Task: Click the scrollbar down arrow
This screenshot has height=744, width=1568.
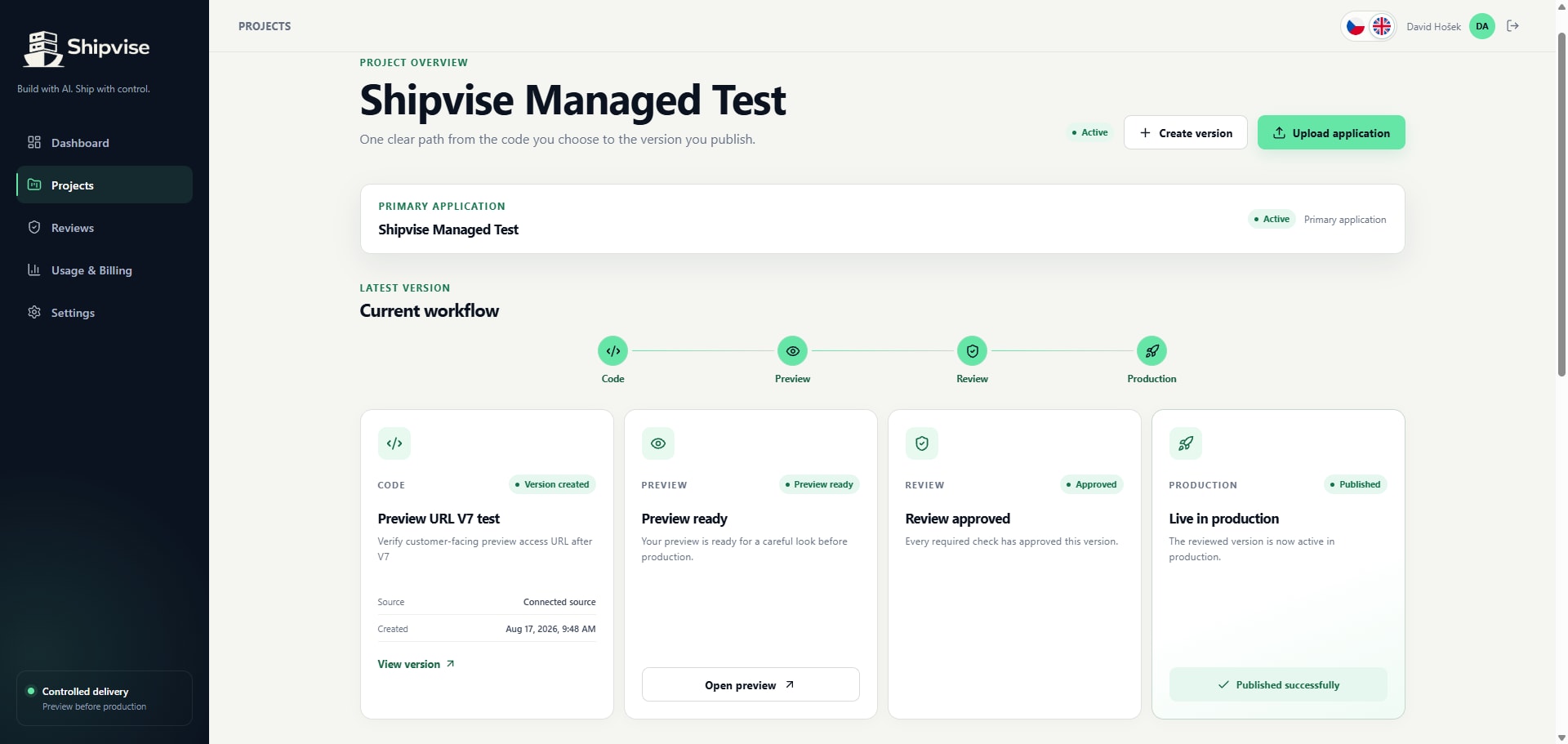Action: click(x=1561, y=737)
